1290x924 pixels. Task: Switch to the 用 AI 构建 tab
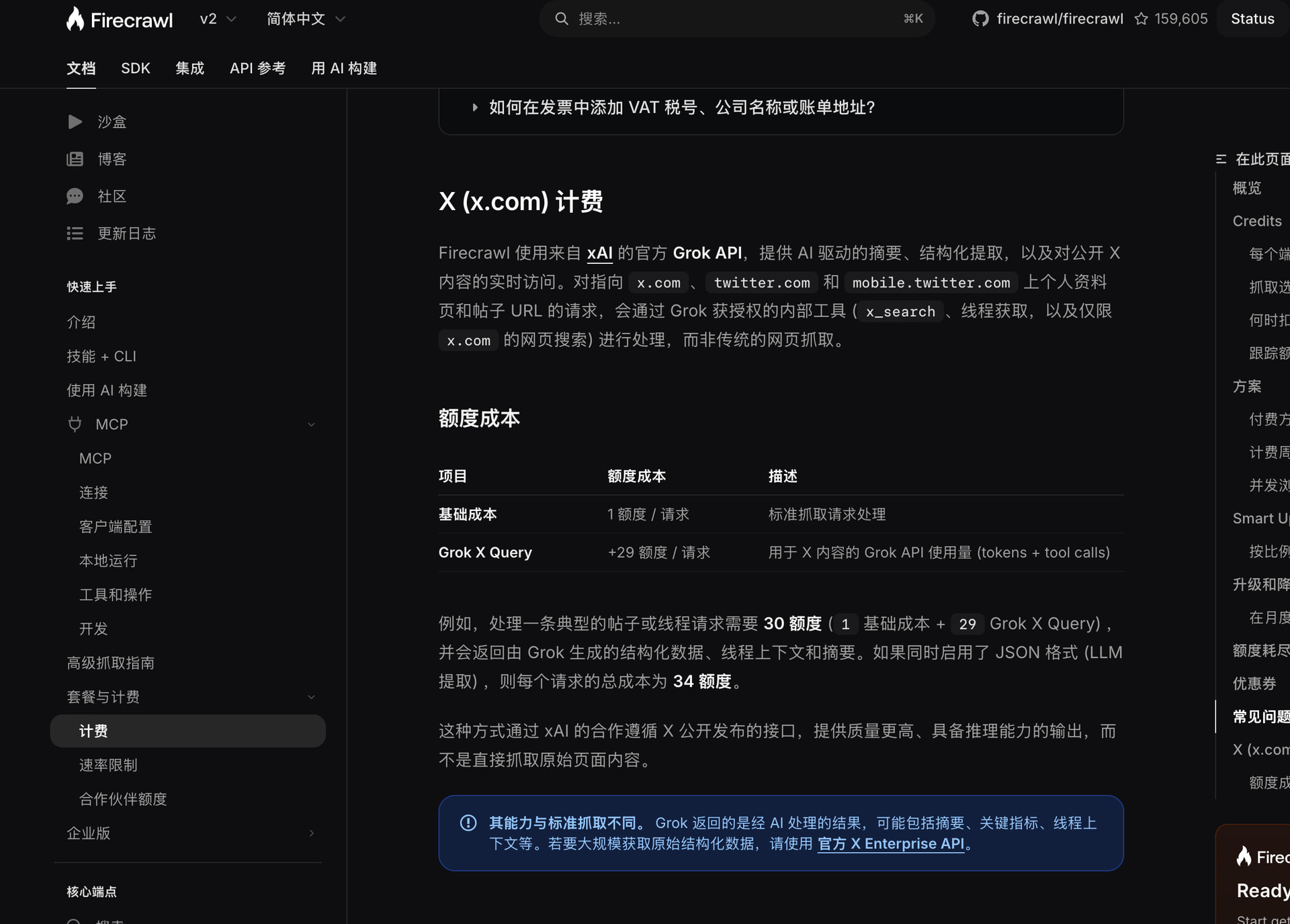344,68
